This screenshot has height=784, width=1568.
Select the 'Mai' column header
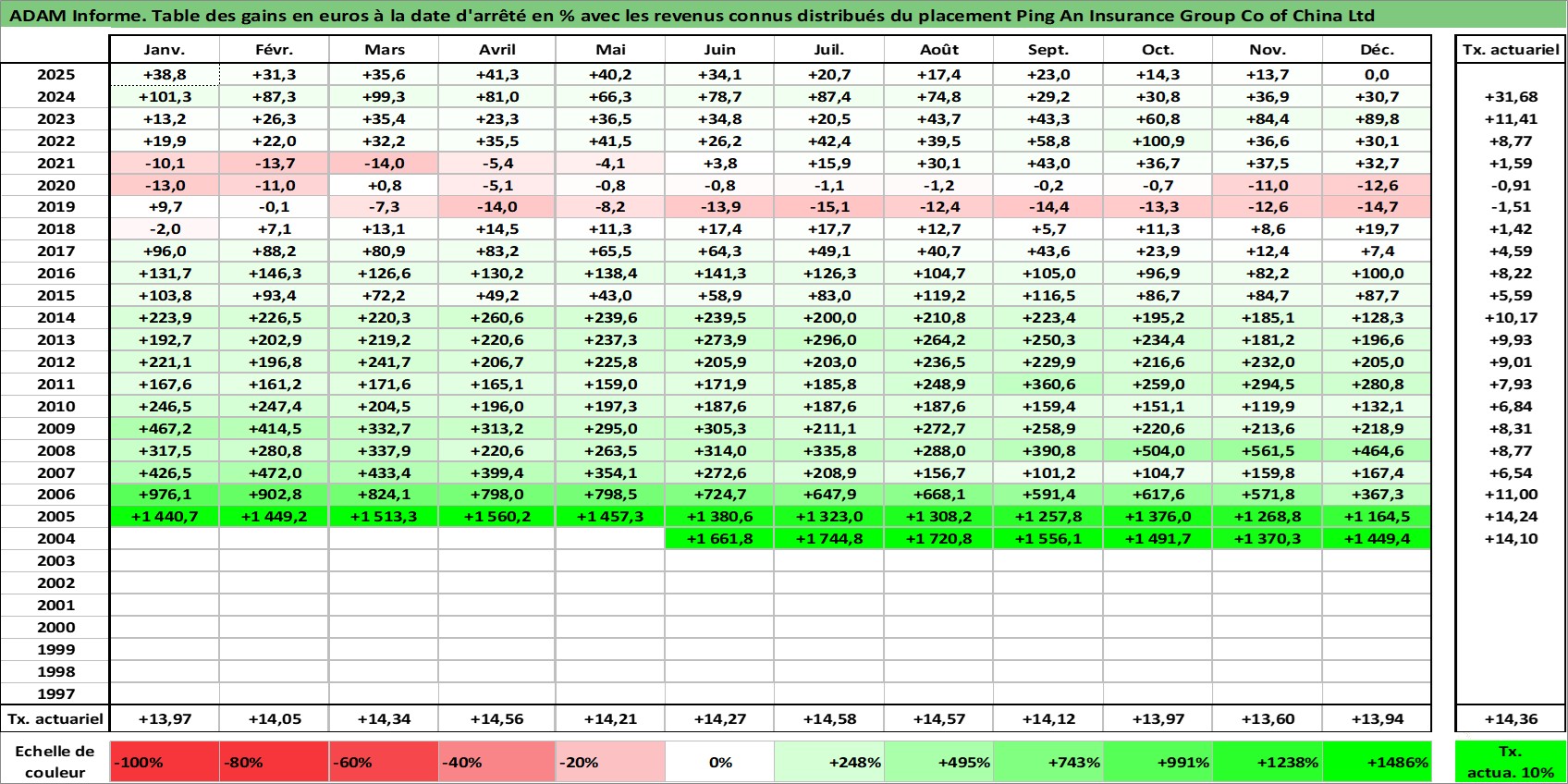pos(610,50)
